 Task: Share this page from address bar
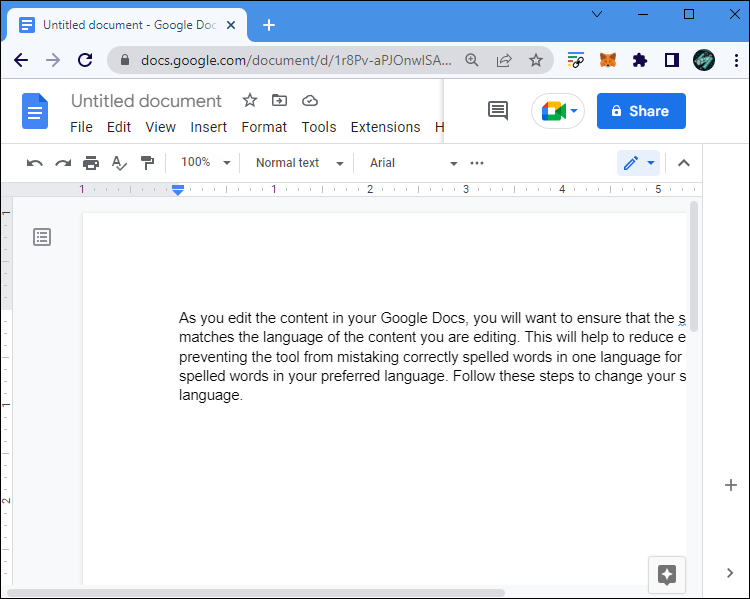pyautogui.click(x=504, y=60)
